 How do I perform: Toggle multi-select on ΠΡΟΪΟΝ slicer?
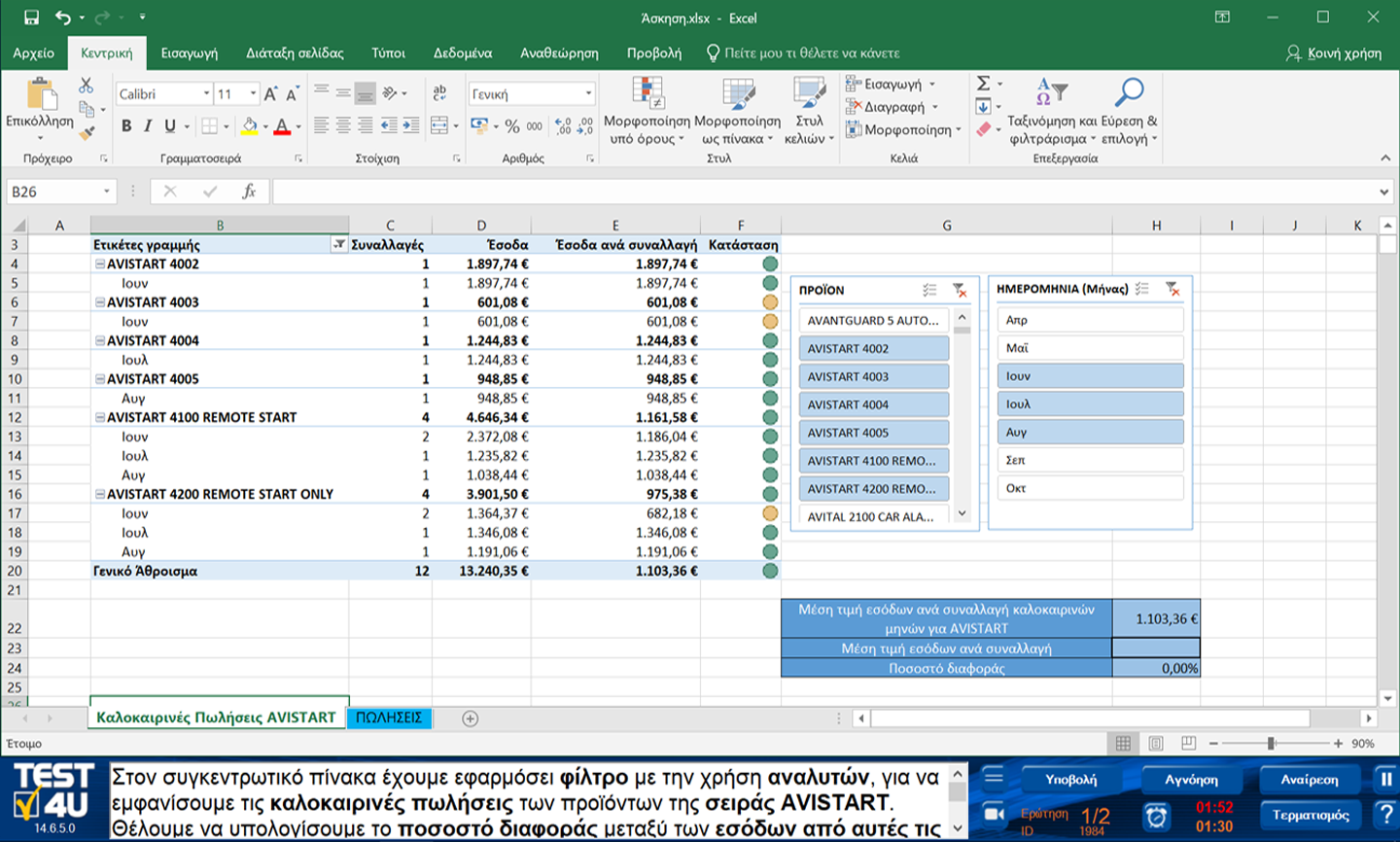tap(929, 290)
